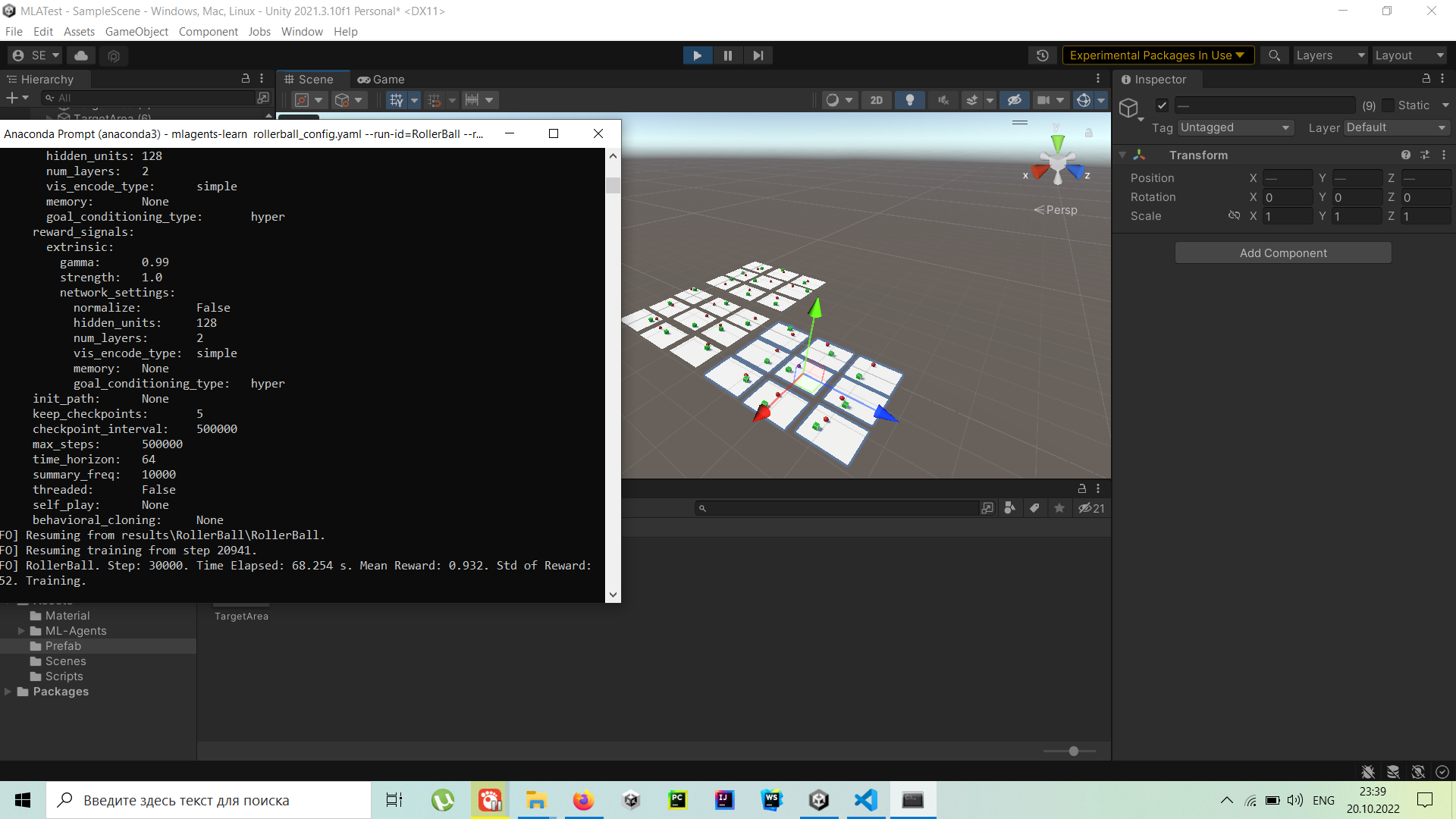Adjust Project panel thumbnail size slider

[x=1073, y=751]
